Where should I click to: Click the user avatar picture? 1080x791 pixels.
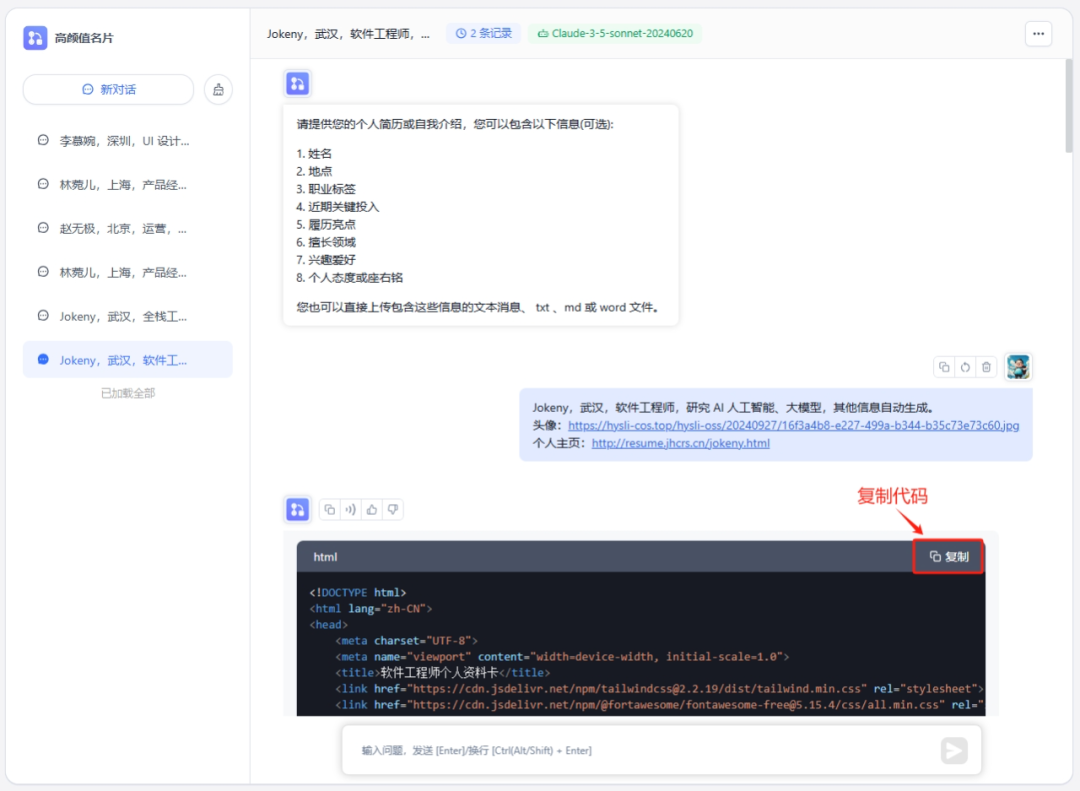coord(1018,367)
